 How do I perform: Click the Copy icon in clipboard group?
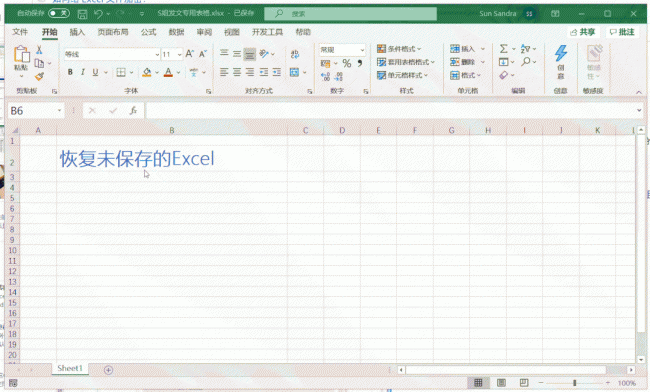click(x=39, y=63)
